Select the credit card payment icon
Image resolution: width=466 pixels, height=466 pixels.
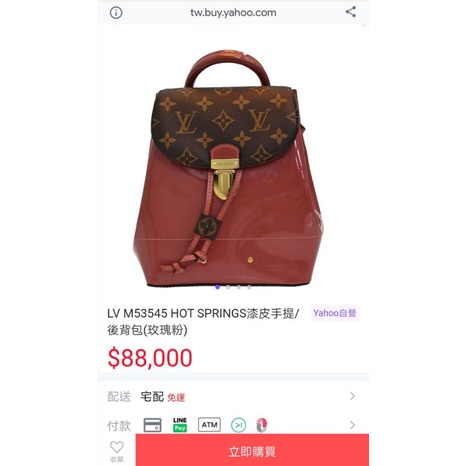pos(152,425)
